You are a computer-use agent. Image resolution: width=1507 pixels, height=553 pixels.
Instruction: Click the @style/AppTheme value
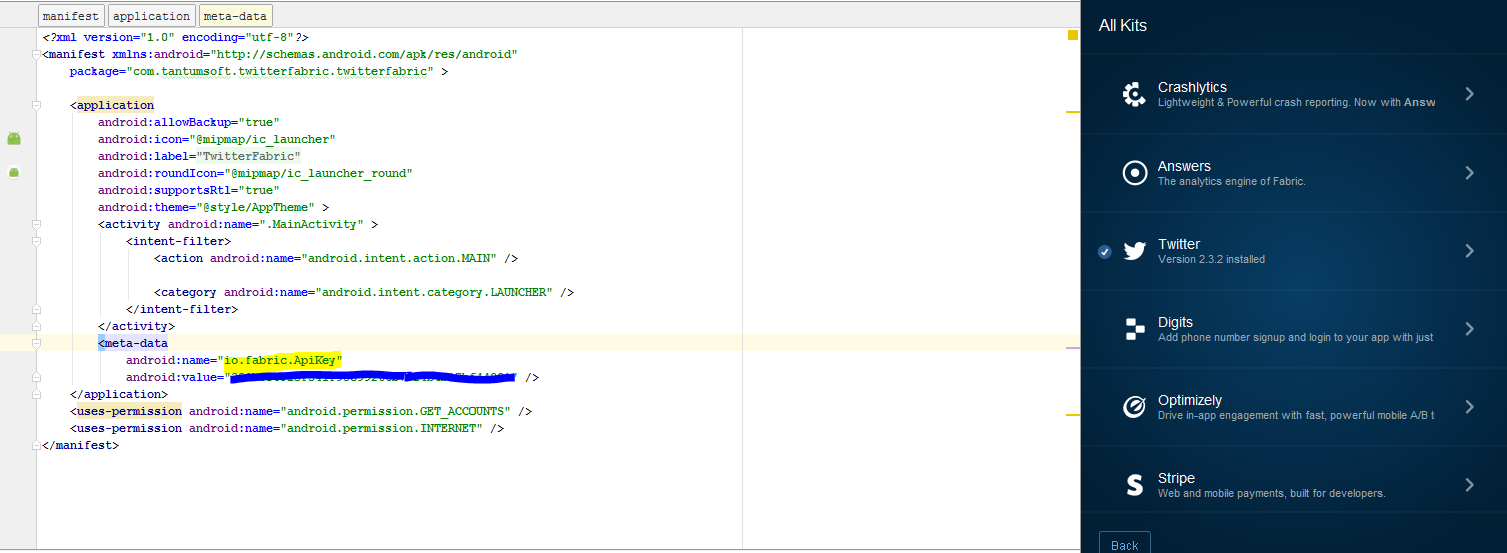258,207
